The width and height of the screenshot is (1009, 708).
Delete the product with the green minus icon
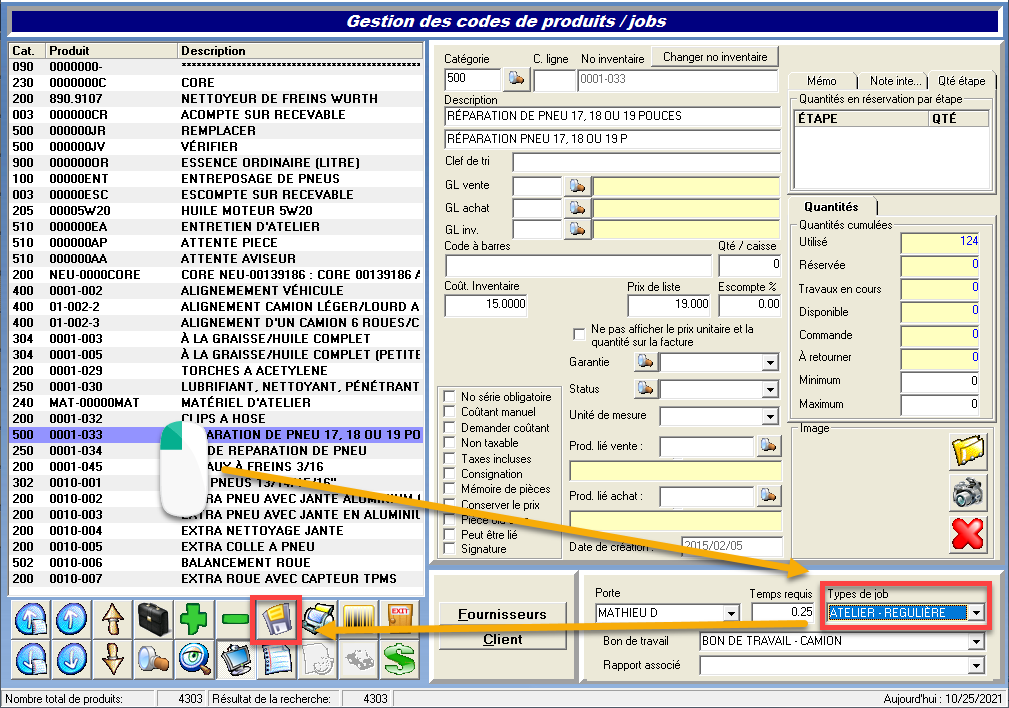[235, 620]
